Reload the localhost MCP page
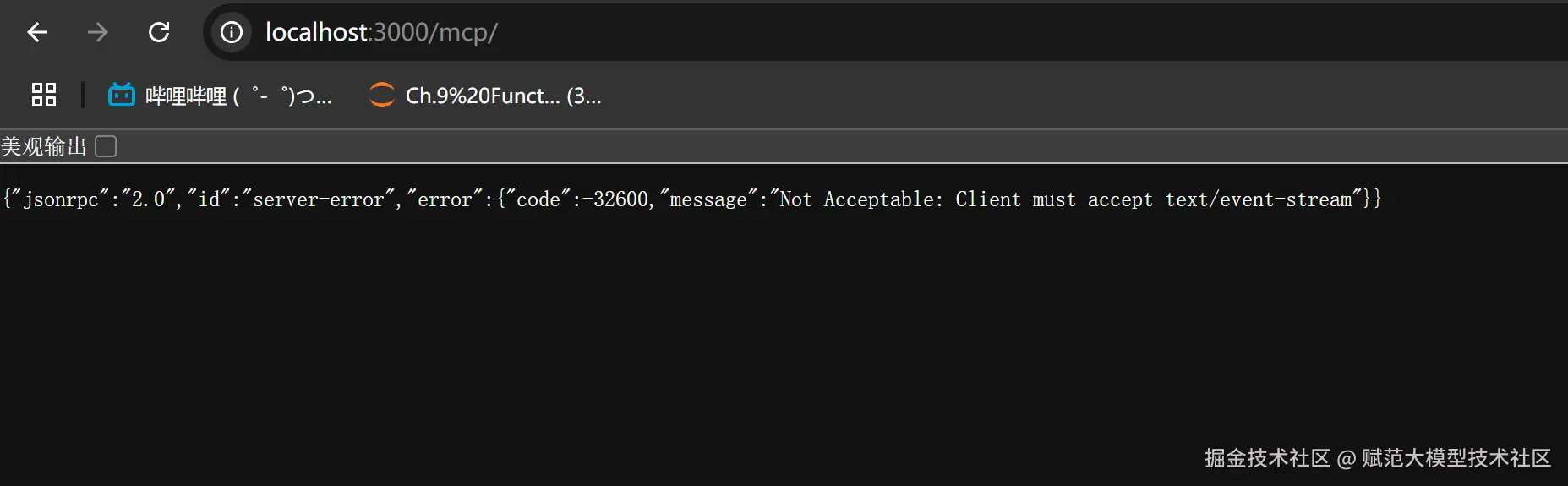The width and height of the screenshot is (1568, 486). point(159,32)
